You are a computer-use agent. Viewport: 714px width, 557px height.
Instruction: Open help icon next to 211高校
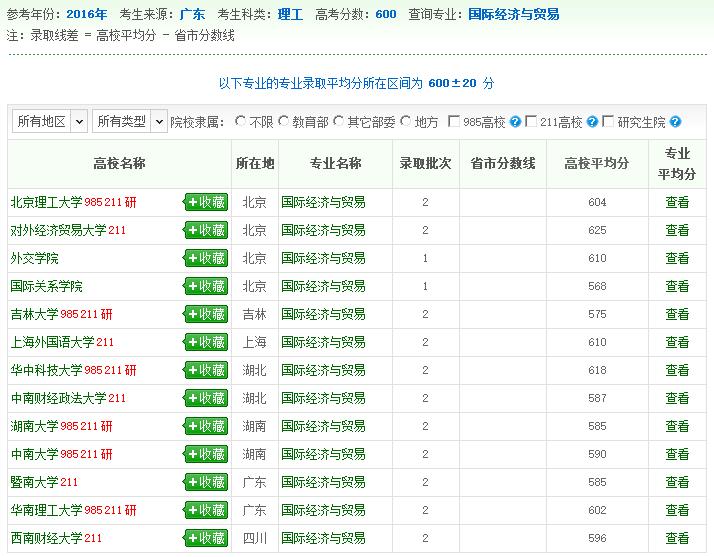592,122
